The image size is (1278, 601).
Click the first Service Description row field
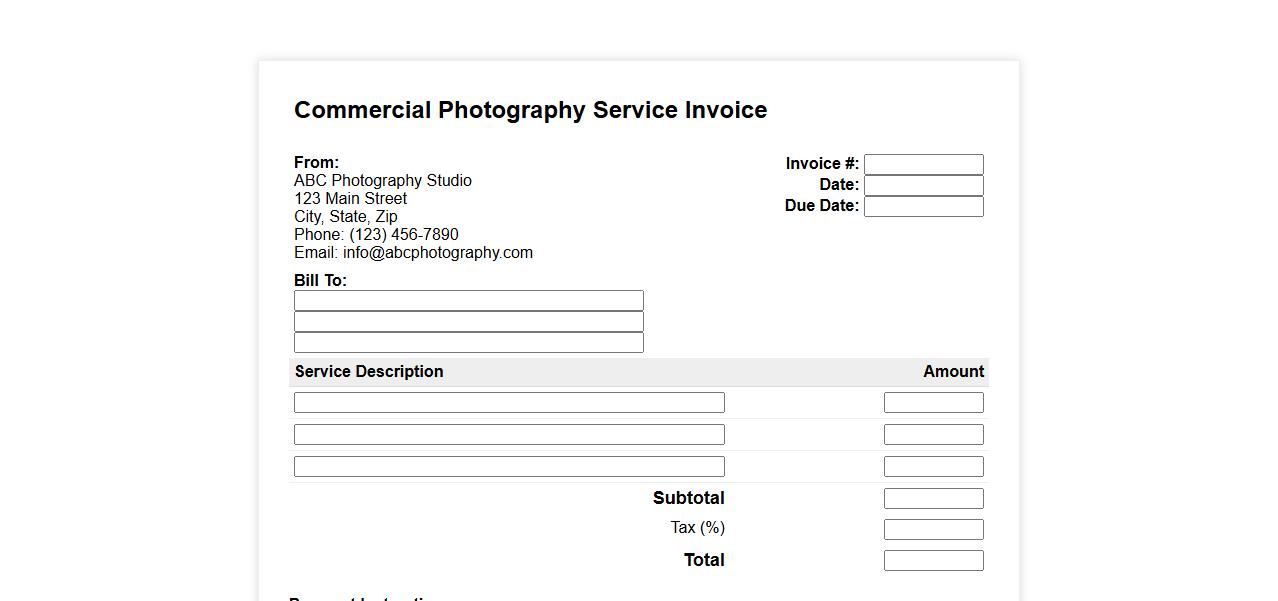[509, 402]
